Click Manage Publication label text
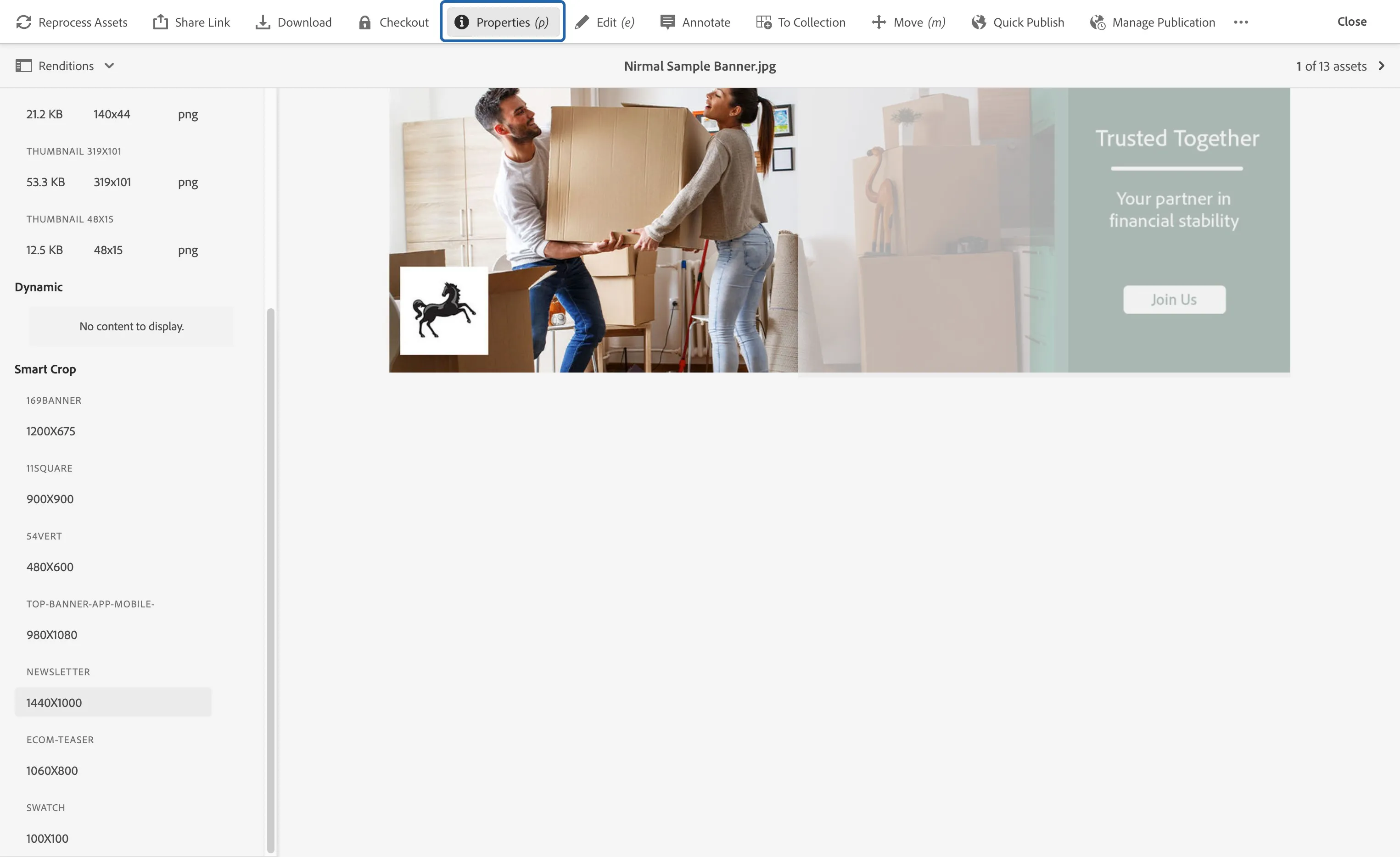 pyautogui.click(x=1164, y=22)
